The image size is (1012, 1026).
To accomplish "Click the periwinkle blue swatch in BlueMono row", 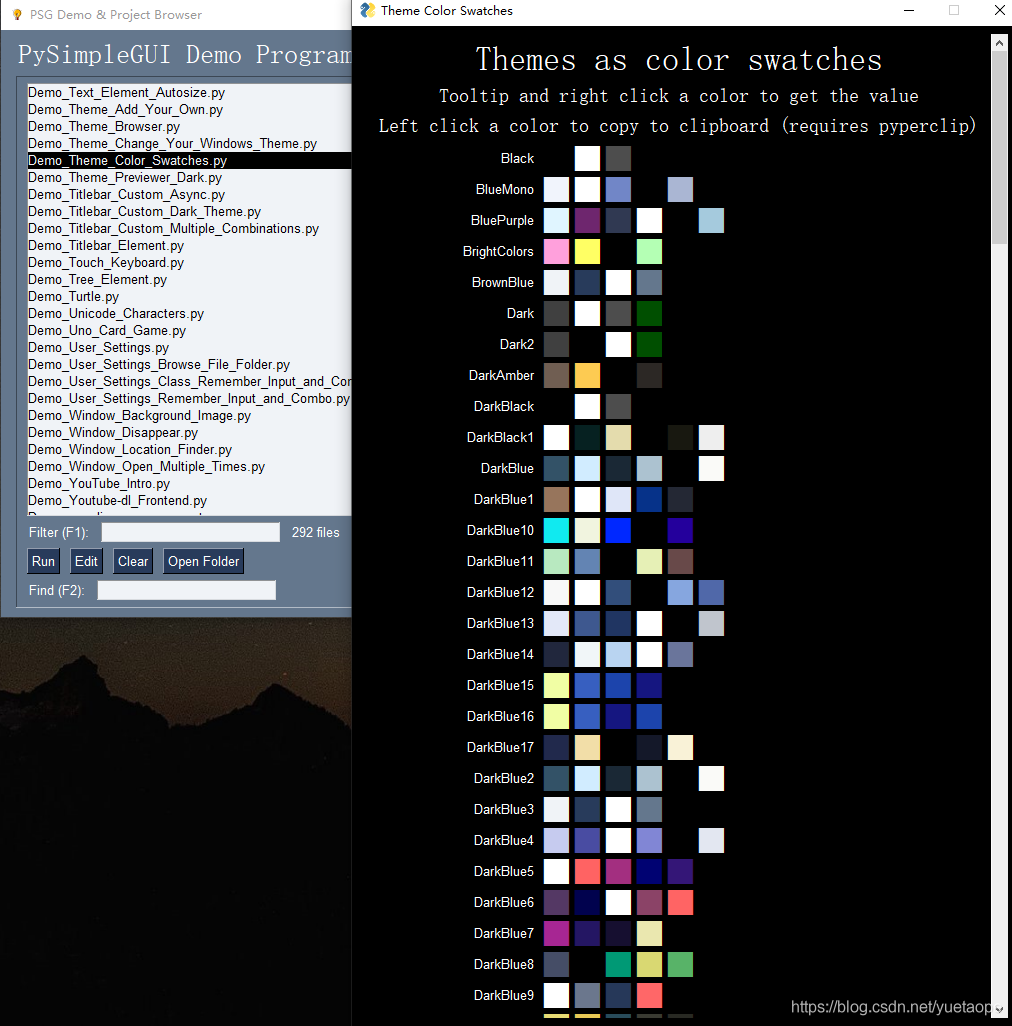I will (x=618, y=189).
